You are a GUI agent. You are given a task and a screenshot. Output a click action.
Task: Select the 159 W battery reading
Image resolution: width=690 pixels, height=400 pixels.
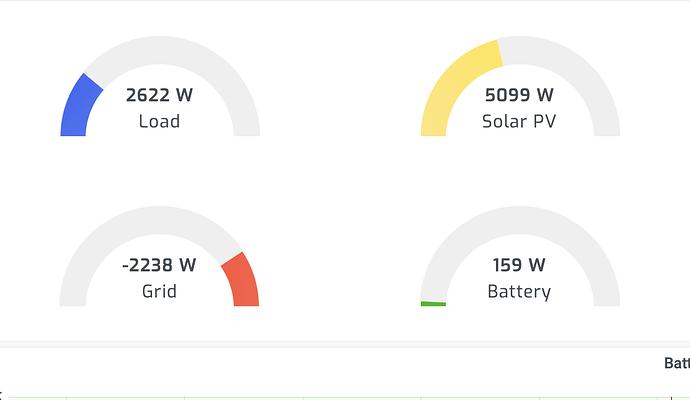click(519, 265)
